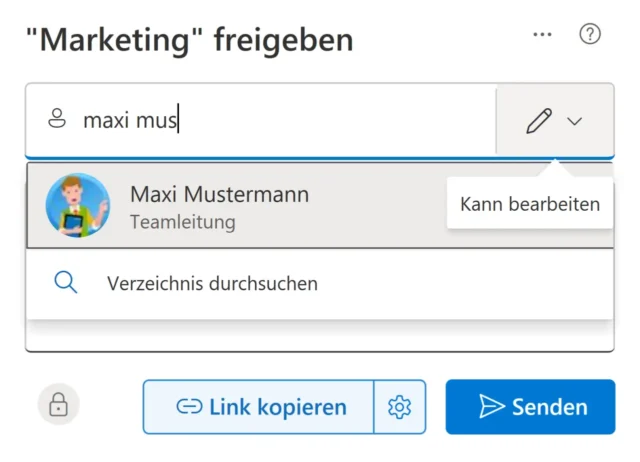Click the chain link icon
The height and width of the screenshot is (462, 640).
189,407
